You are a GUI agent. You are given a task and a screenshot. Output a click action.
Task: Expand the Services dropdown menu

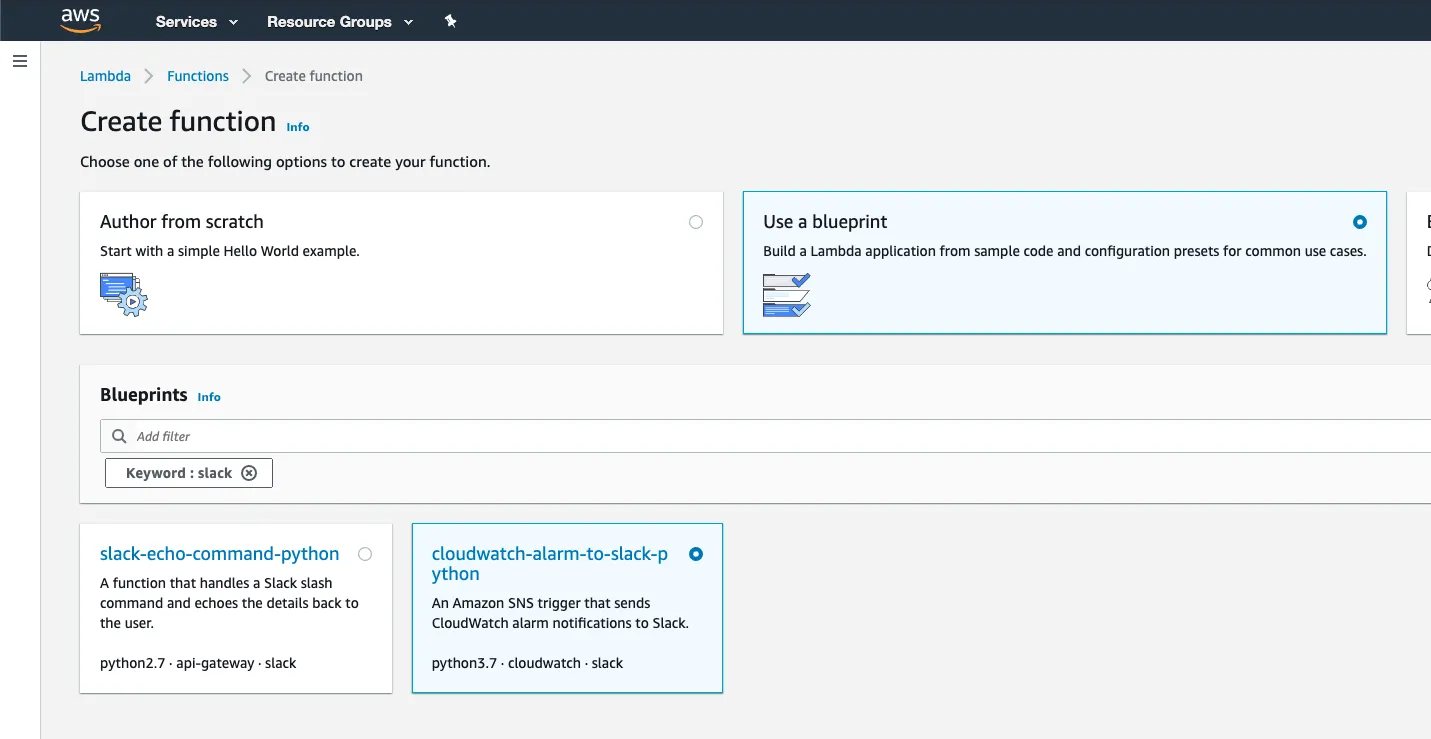tap(197, 21)
